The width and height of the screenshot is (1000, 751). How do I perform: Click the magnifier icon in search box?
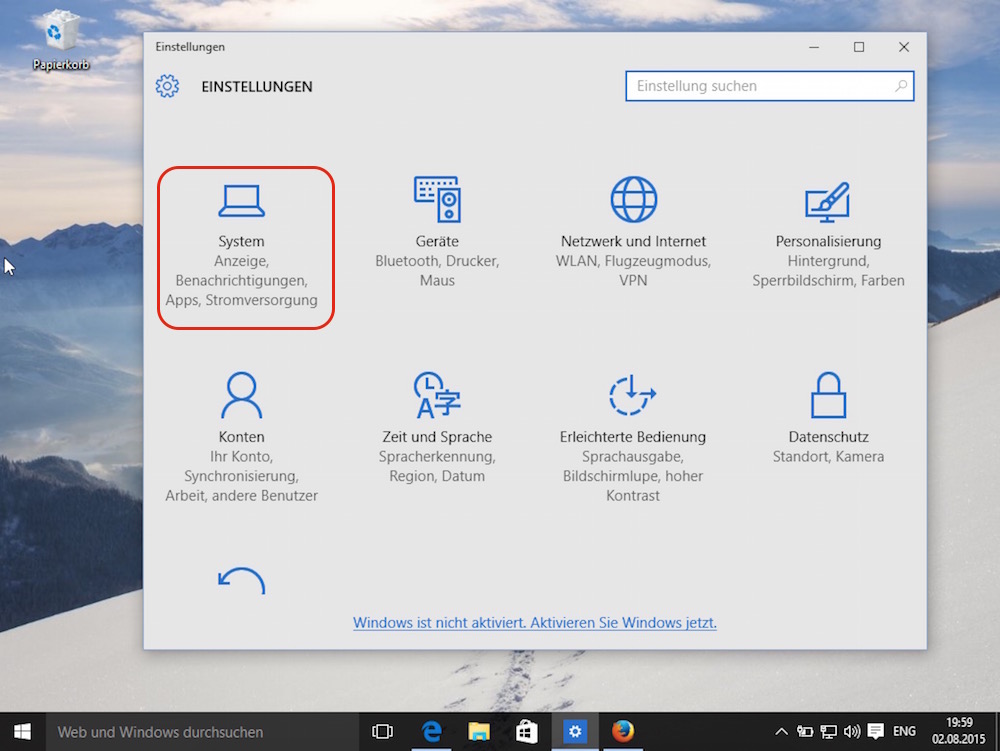pos(901,86)
